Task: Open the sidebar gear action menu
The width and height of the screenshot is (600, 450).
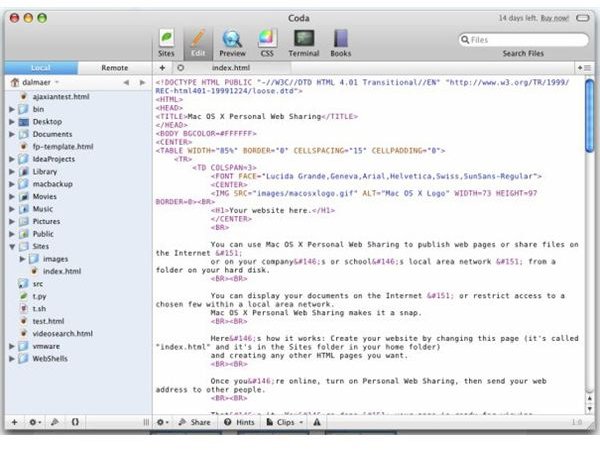Action: point(35,422)
